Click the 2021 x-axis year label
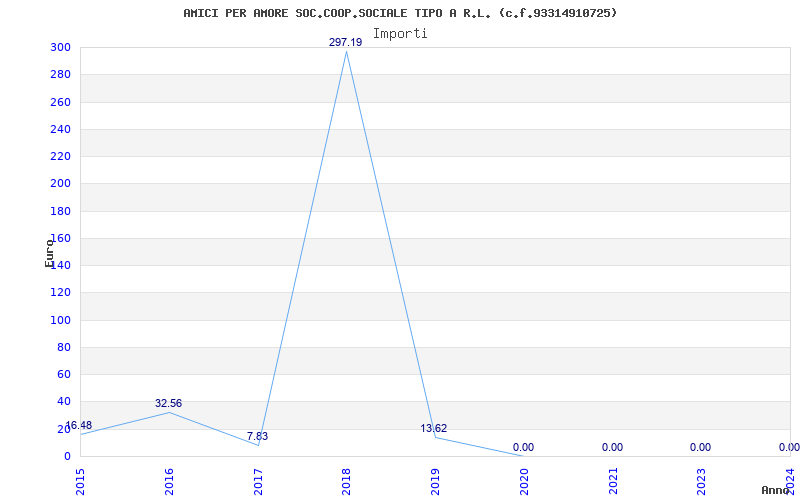 point(613,481)
